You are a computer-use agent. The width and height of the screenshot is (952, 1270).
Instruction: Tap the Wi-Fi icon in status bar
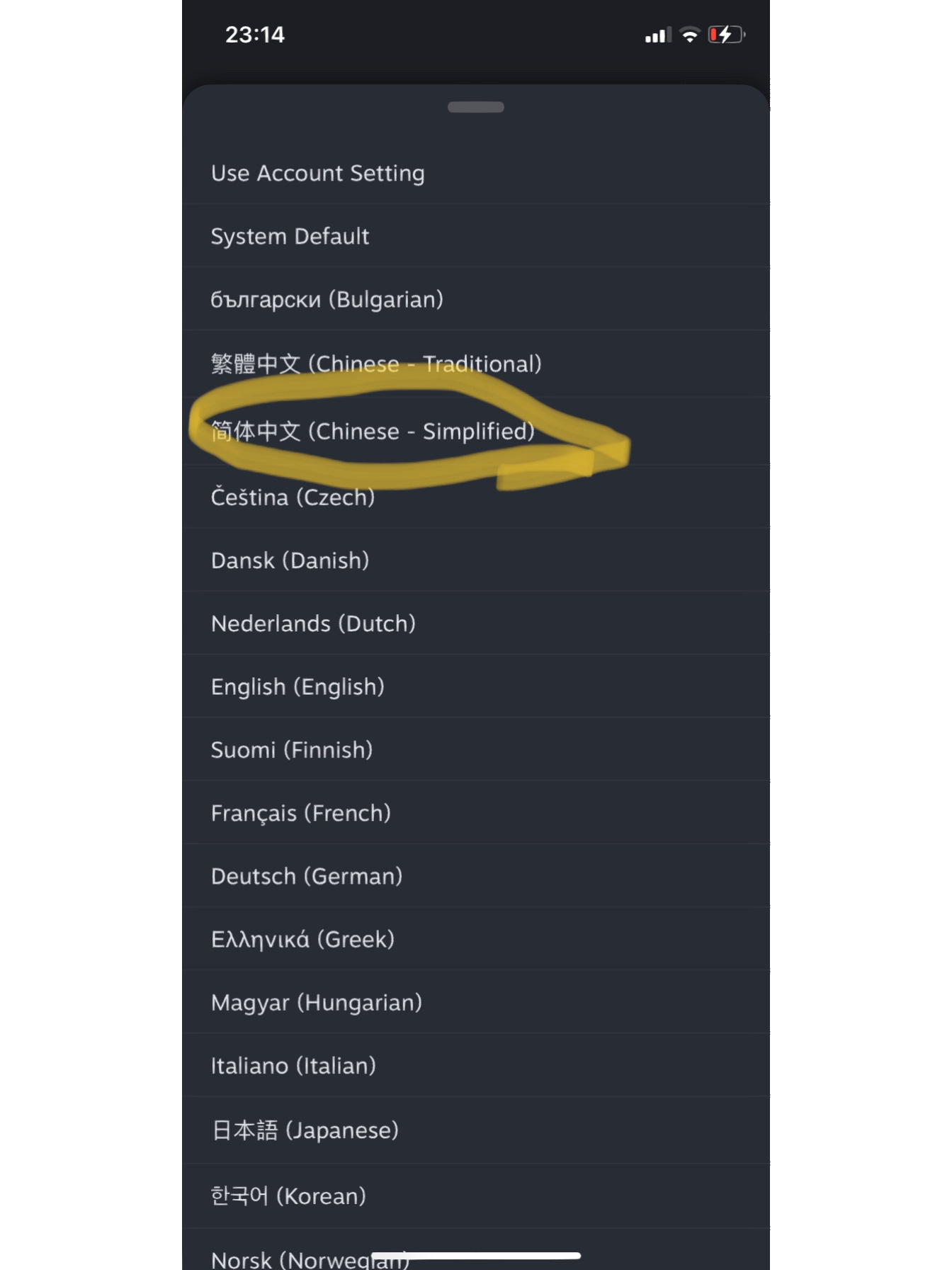click(689, 35)
